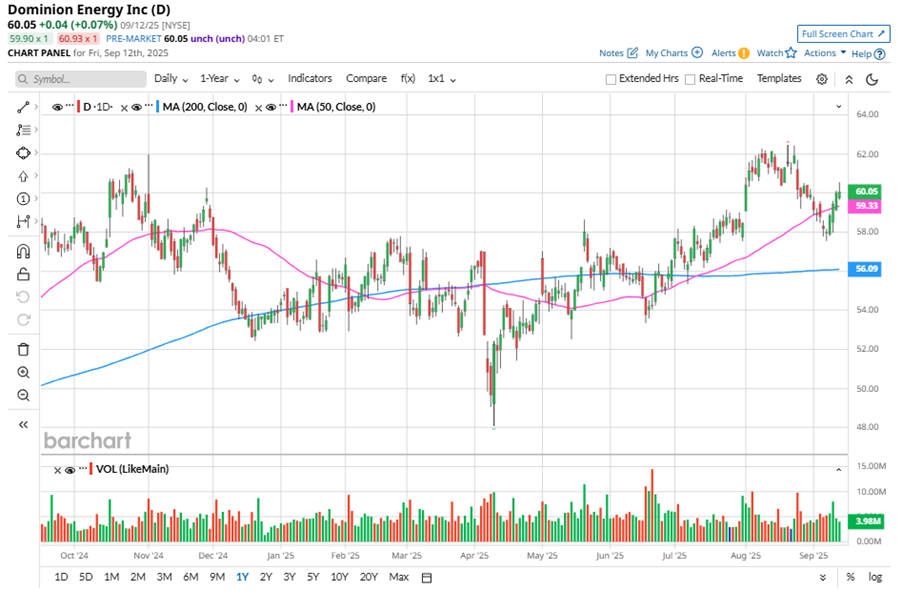Expand the trend line tool submenu arrow
The height and width of the screenshot is (591, 902).
36,107
